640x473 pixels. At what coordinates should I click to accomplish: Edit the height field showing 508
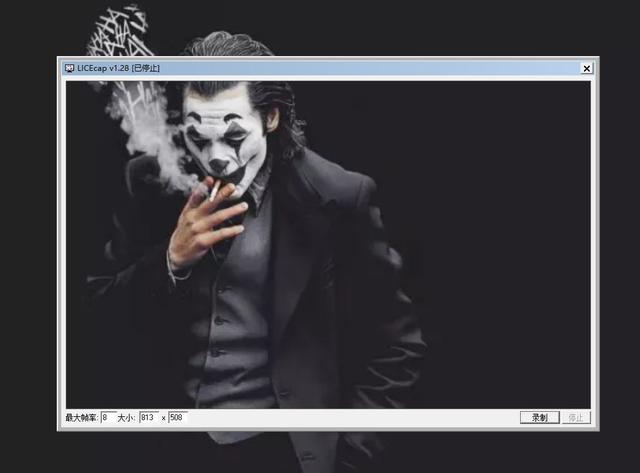pos(178,417)
